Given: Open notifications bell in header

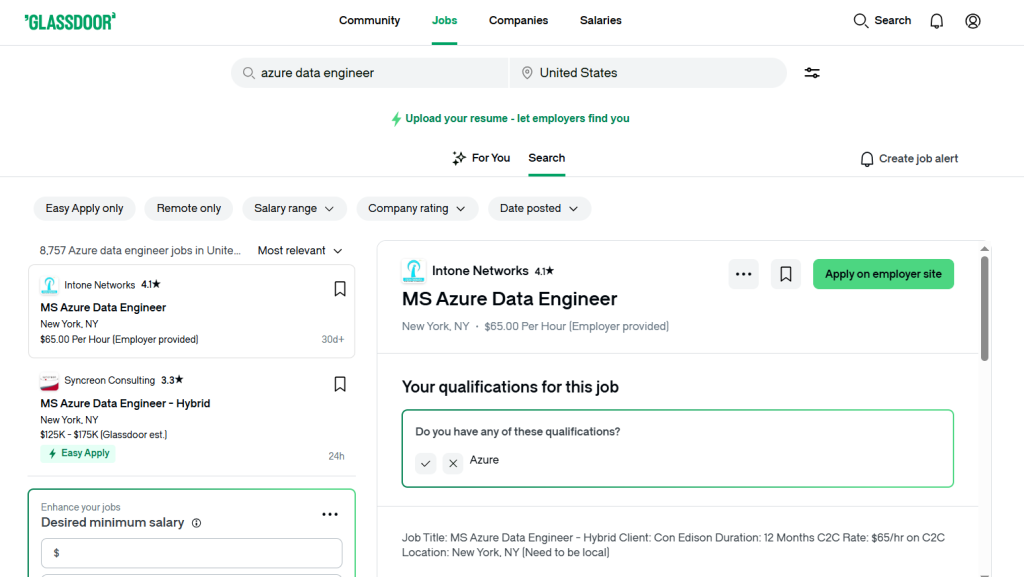Looking at the screenshot, I should click(x=936, y=21).
